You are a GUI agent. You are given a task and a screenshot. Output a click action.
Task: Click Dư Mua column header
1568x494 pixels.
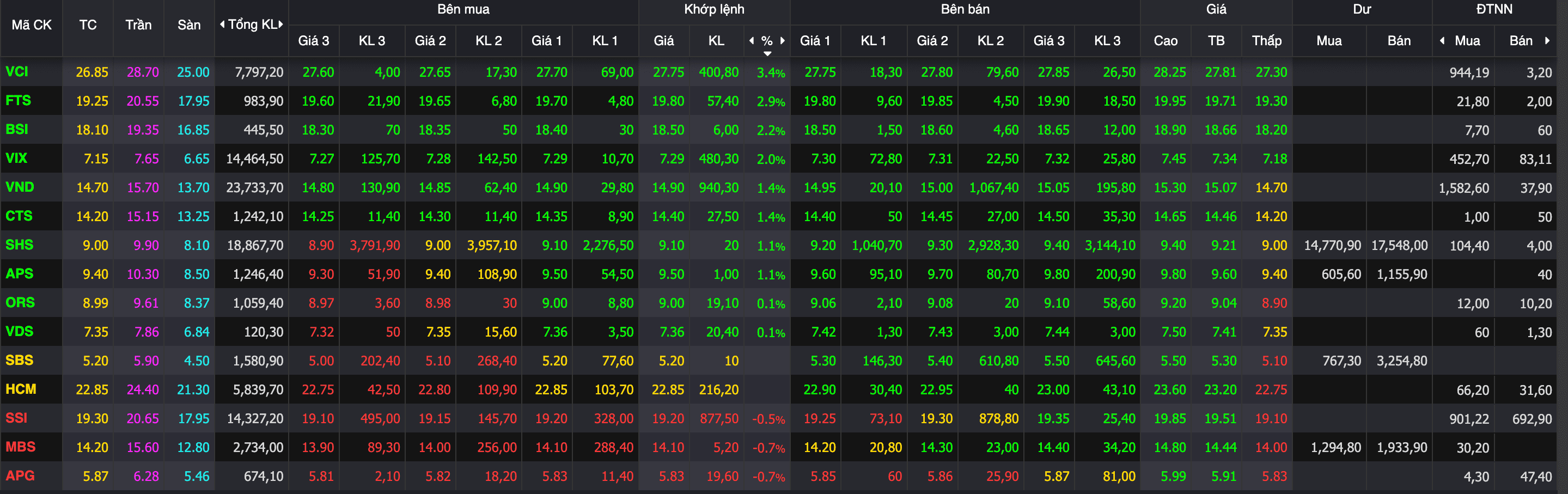tap(1329, 41)
